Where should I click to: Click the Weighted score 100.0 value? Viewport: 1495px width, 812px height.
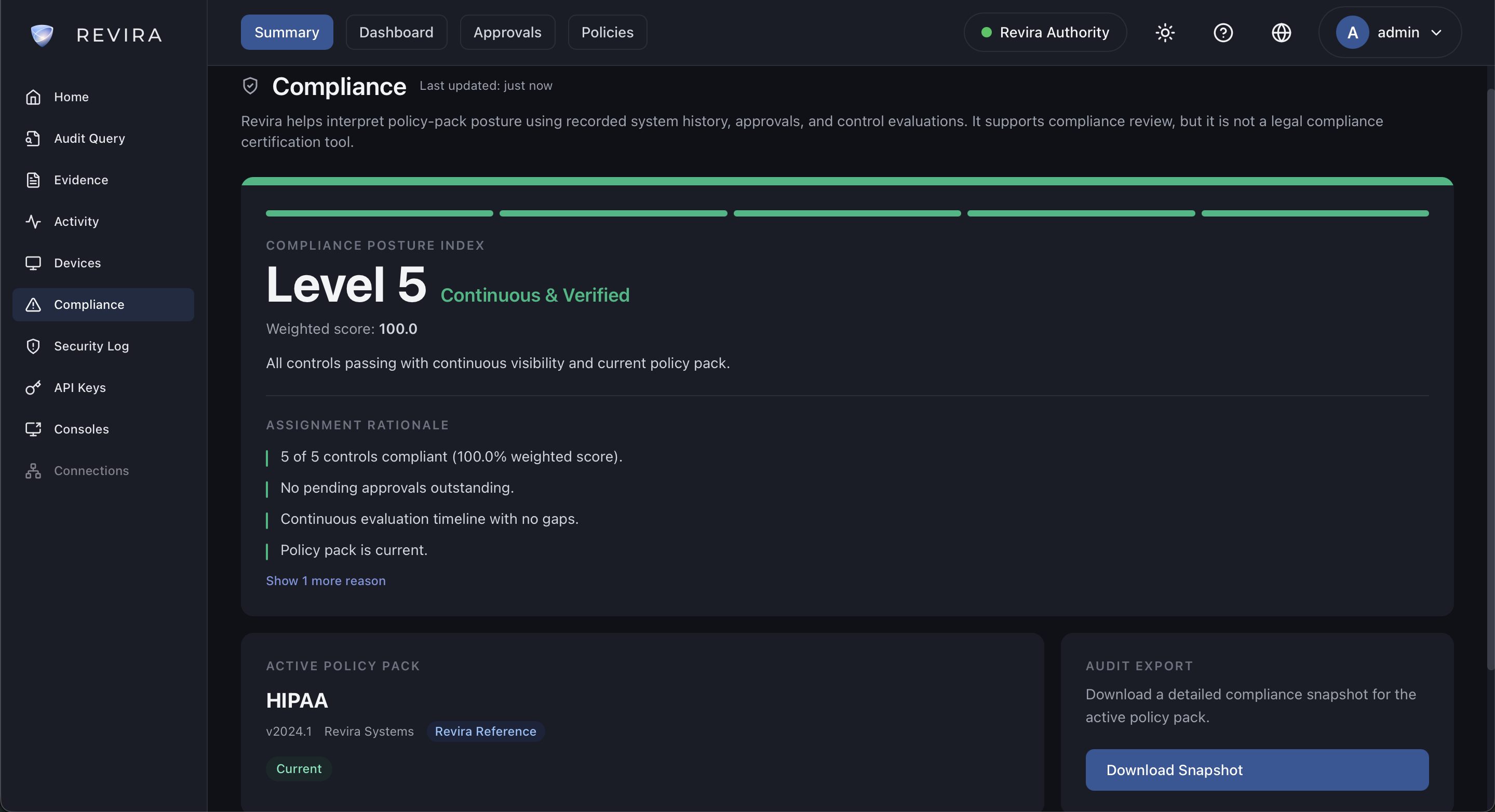(398, 329)
